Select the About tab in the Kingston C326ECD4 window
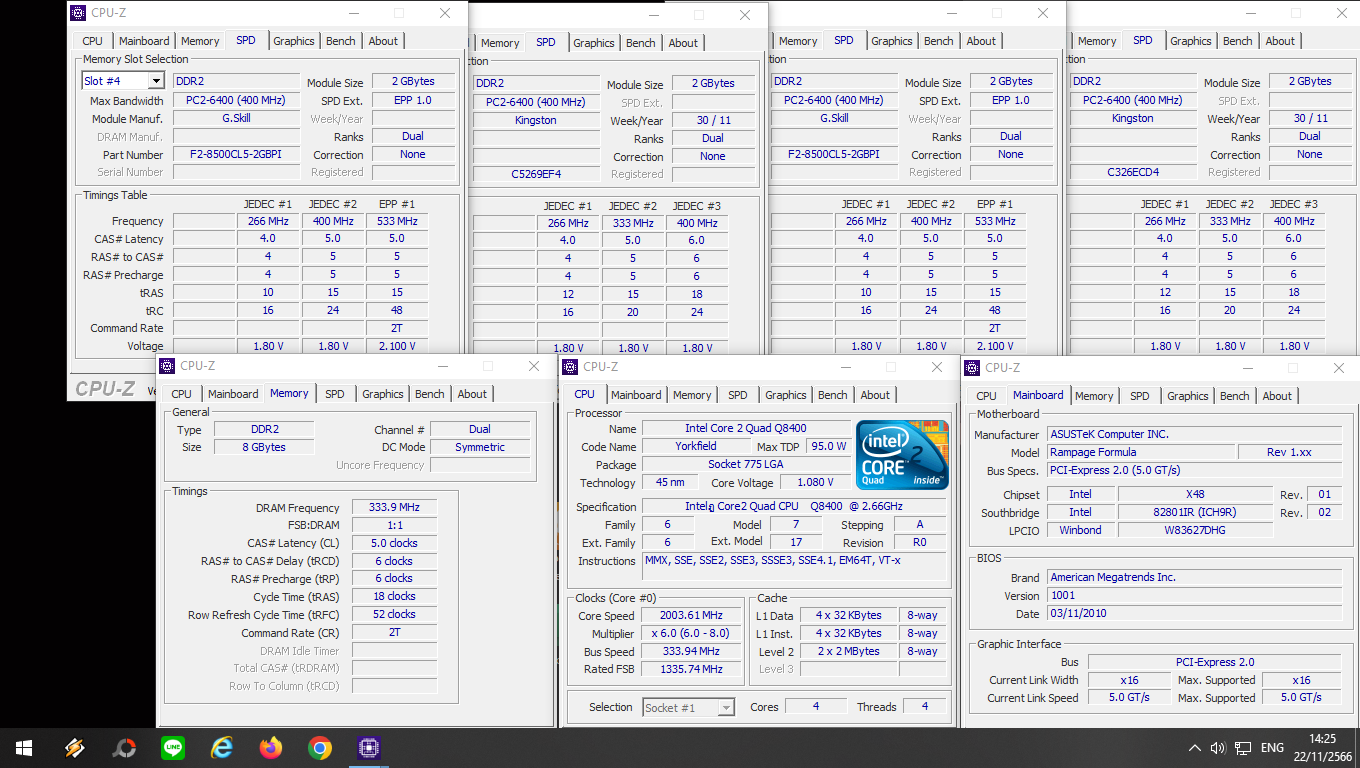 tap(1280, 41)
